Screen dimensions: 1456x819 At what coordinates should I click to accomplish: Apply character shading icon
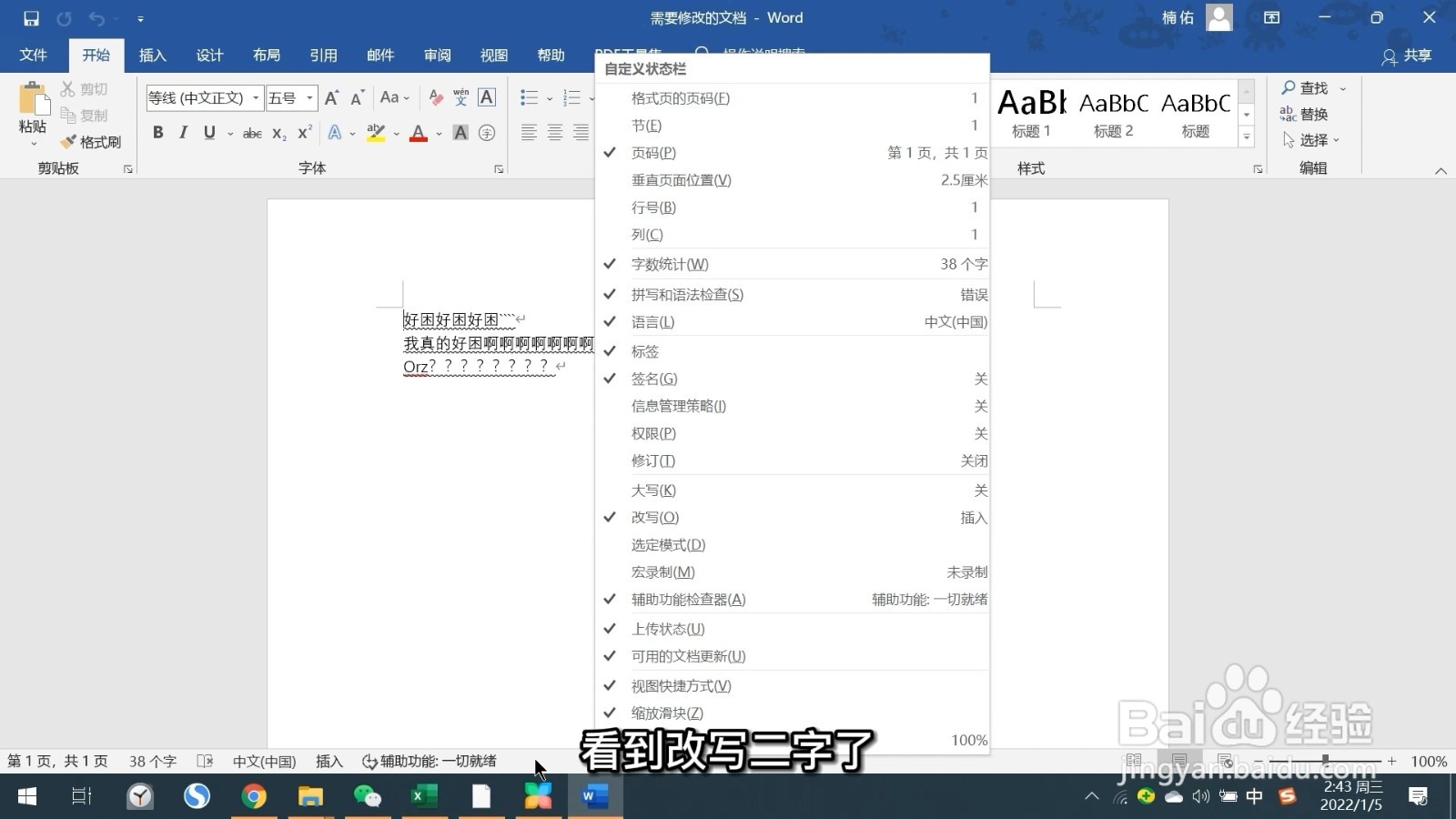[x=460, y=133]
